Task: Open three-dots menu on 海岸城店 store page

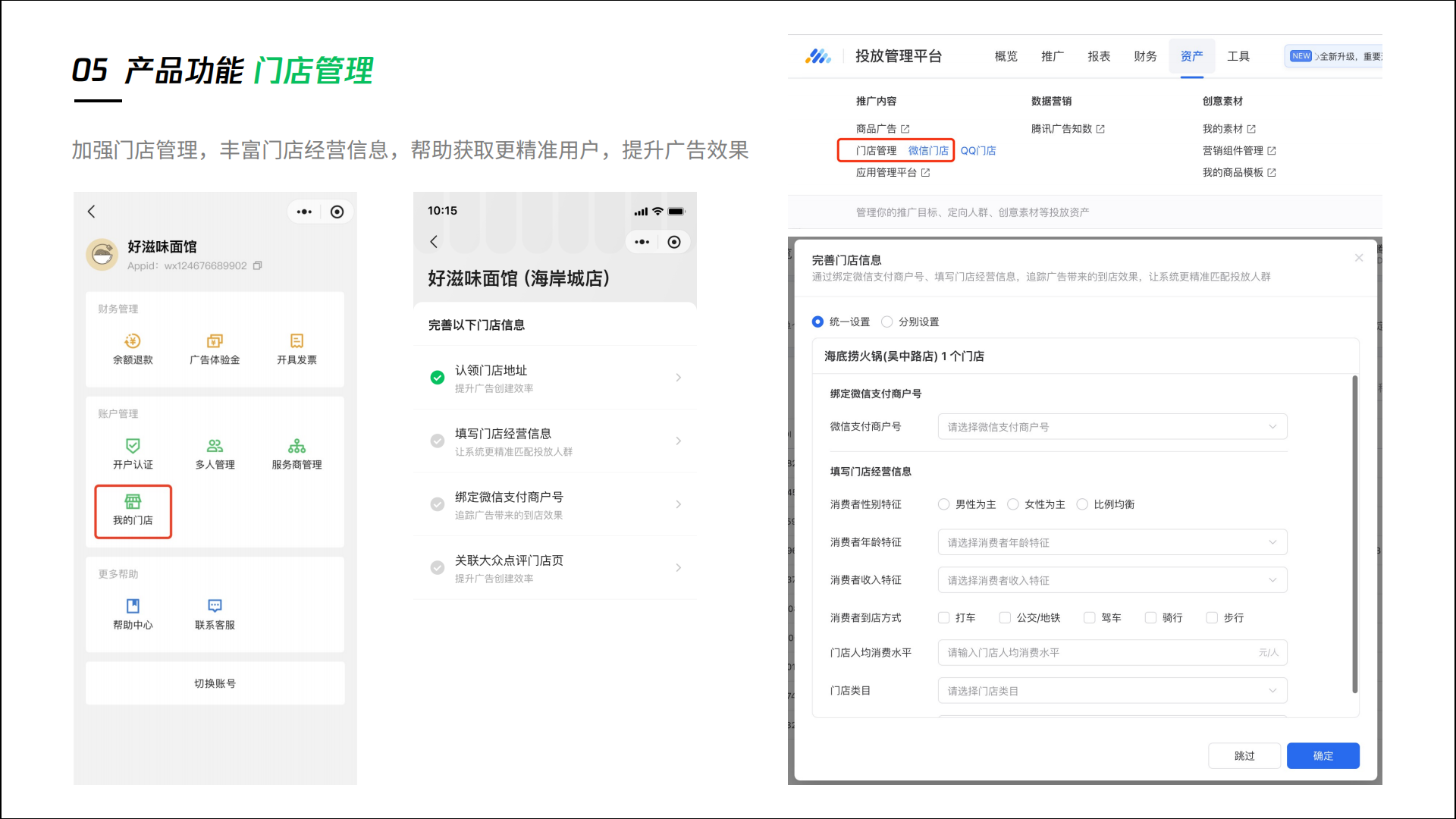Action: [642, 242]
